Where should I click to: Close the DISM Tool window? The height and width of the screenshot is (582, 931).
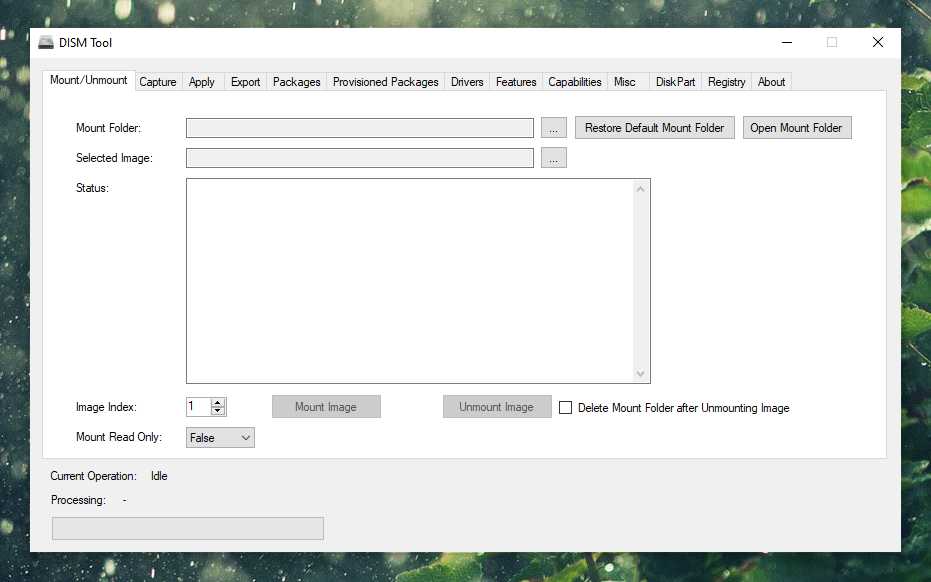pyautogui.click(x=878, y=43)
